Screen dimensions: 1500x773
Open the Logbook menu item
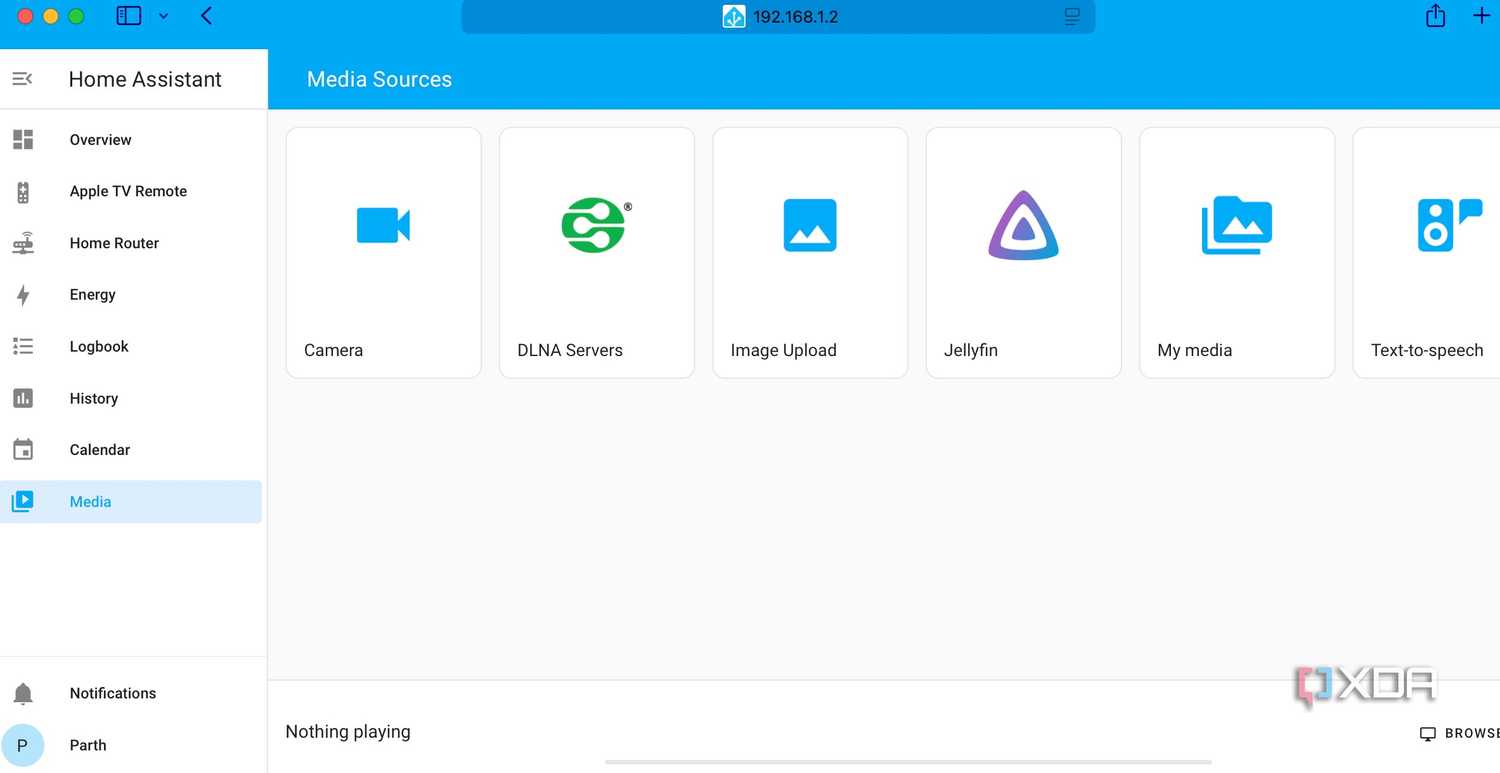131,347
